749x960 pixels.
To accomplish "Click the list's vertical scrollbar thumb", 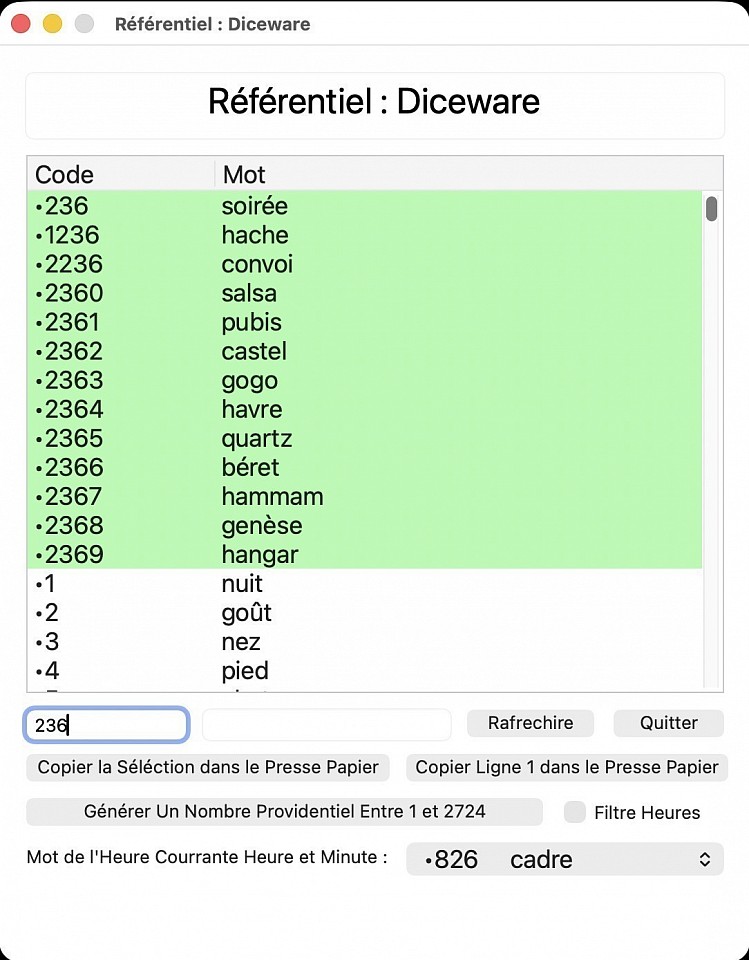I will [712, 208].
